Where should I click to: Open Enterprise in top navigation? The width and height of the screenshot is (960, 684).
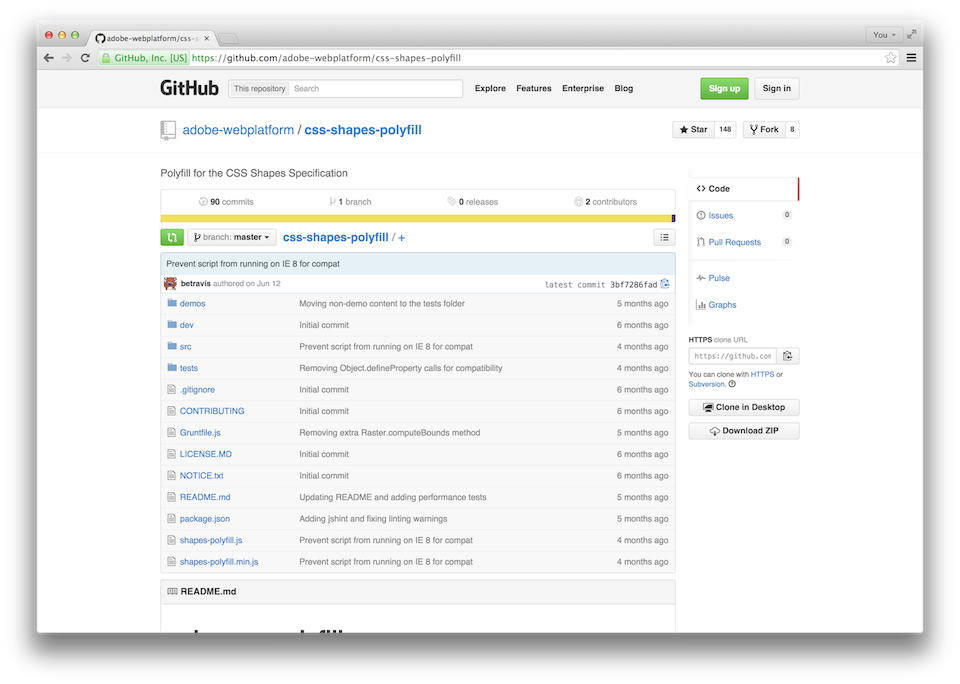point(583,88)
